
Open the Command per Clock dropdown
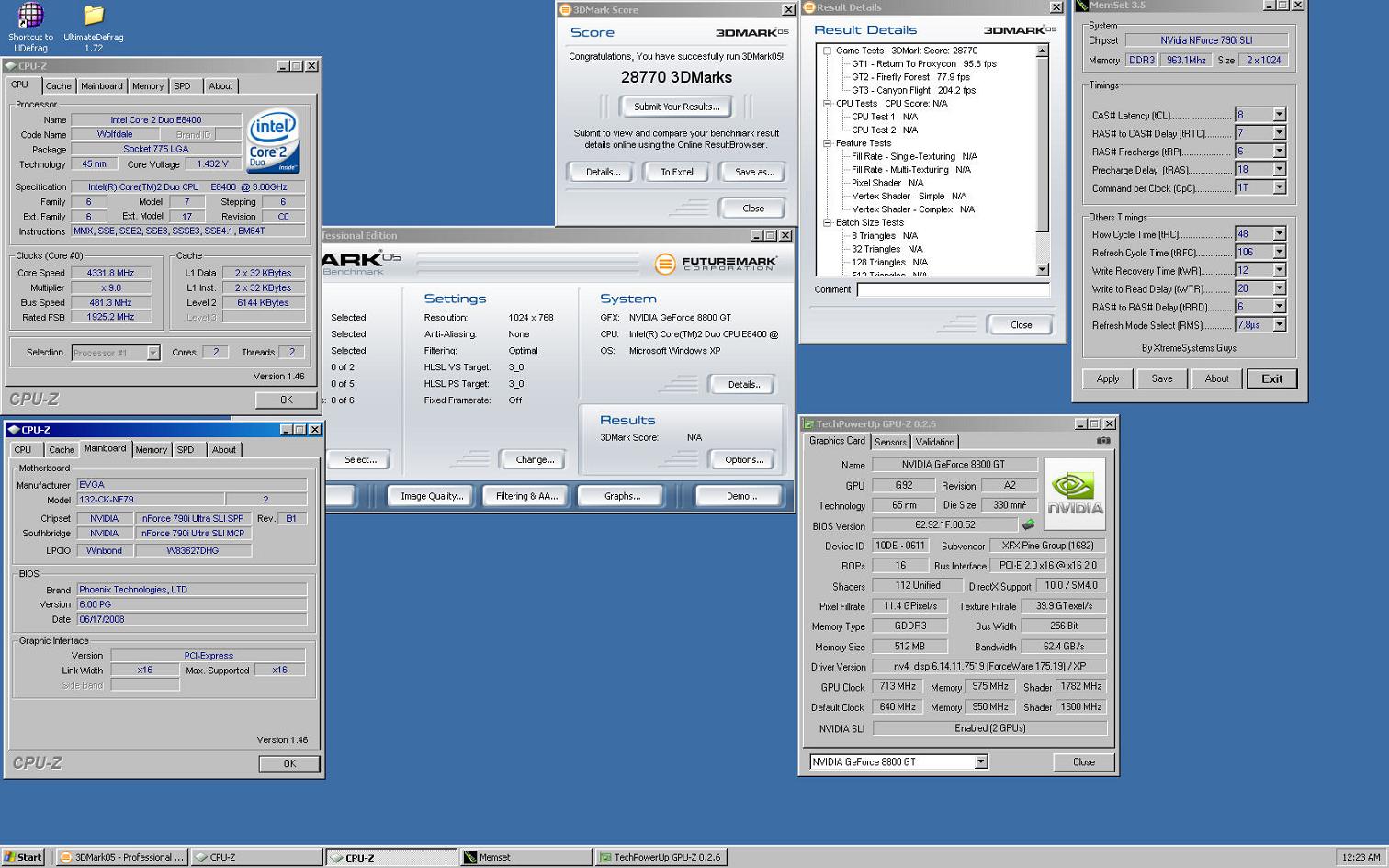click(x=1279, y=187)
